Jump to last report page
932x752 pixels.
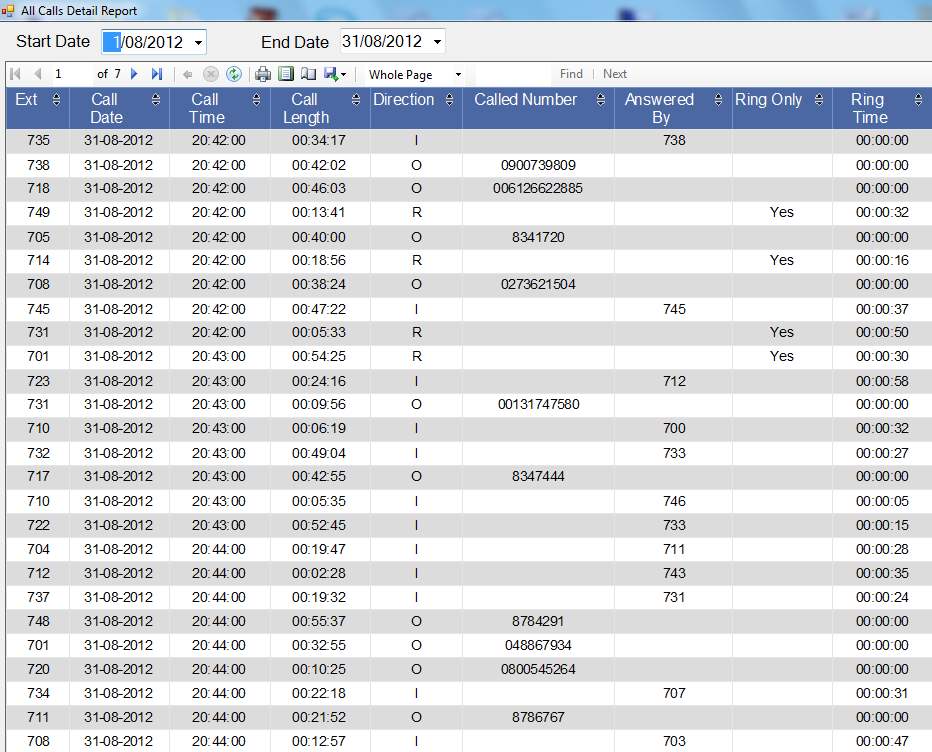pos(156,74)
